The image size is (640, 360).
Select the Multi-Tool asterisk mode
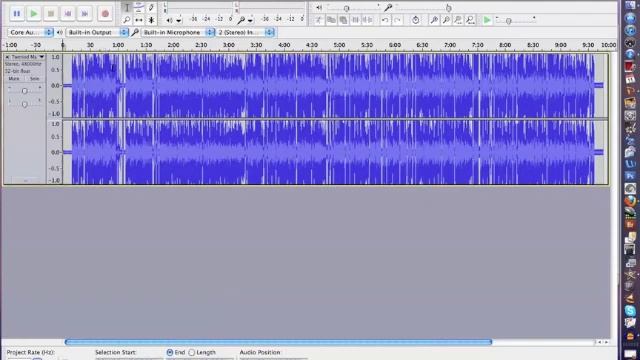151,20
